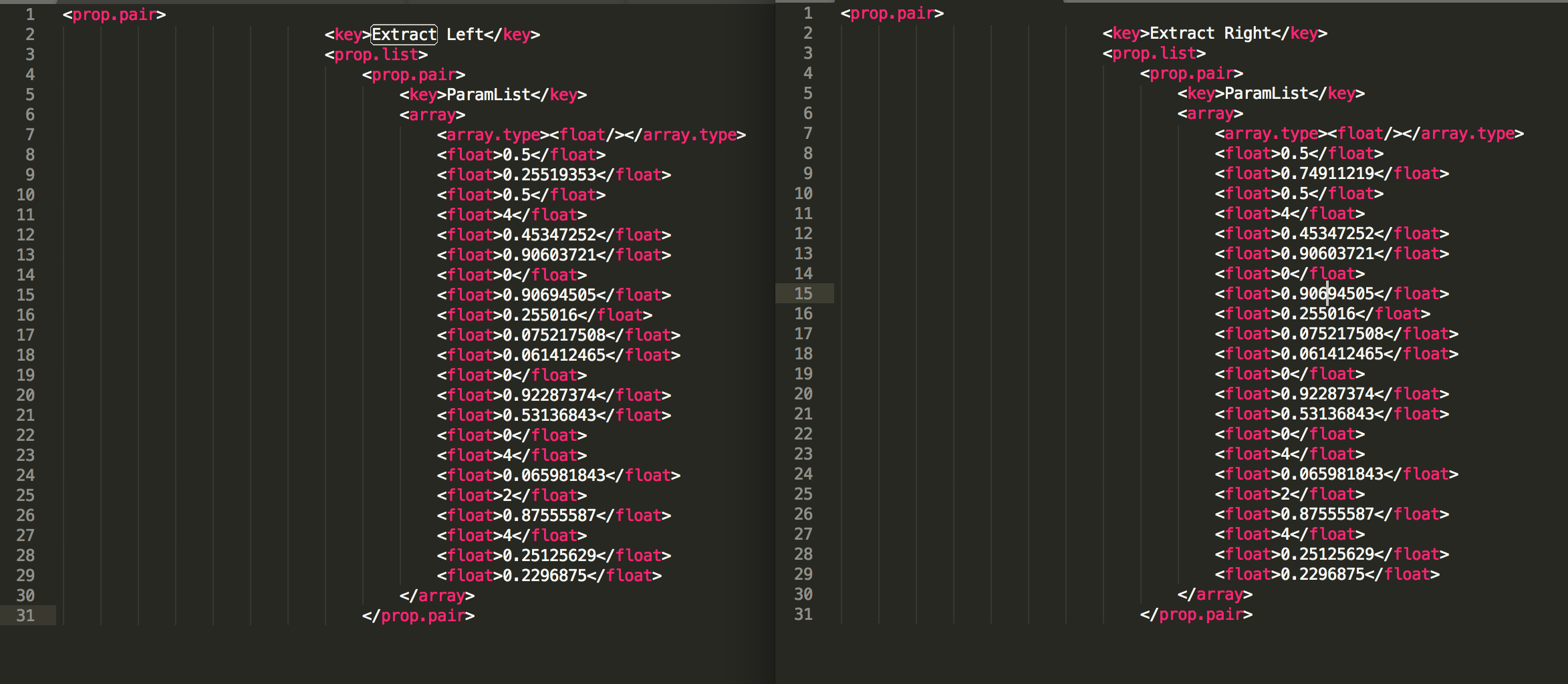Image resolution: width=1568 pixels, height=684 pixels.
Task: Click <prop.list> tag in the left pane
Action: [x=376, y=54]
